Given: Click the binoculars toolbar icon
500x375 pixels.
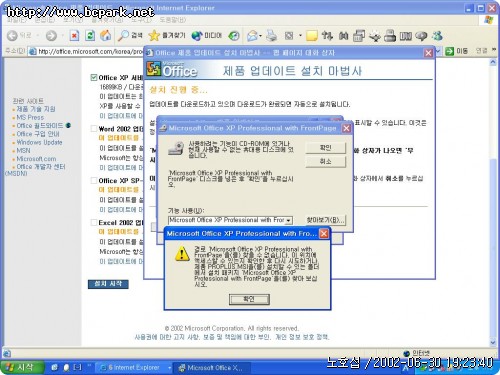Looking at the screenshot, I should (343, 36).
